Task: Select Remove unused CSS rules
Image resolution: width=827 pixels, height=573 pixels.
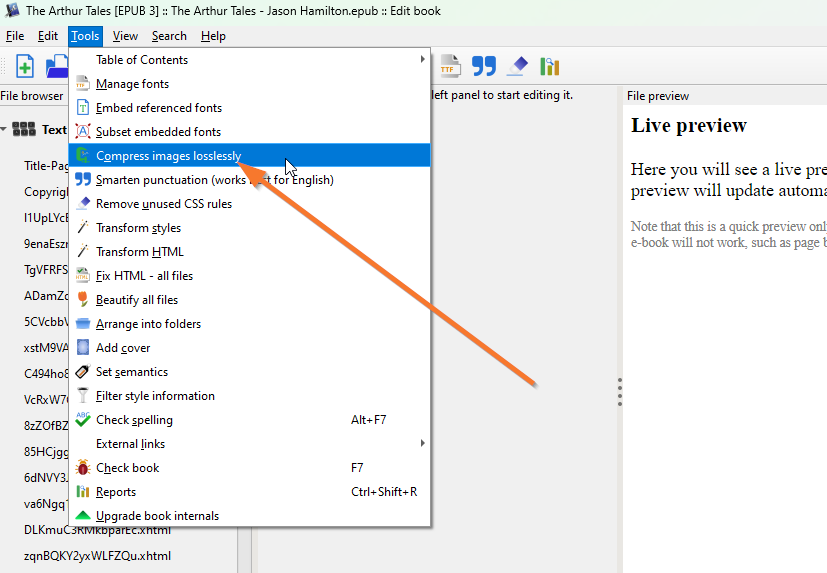Action: pyautogui.click(x=249, y=204)
